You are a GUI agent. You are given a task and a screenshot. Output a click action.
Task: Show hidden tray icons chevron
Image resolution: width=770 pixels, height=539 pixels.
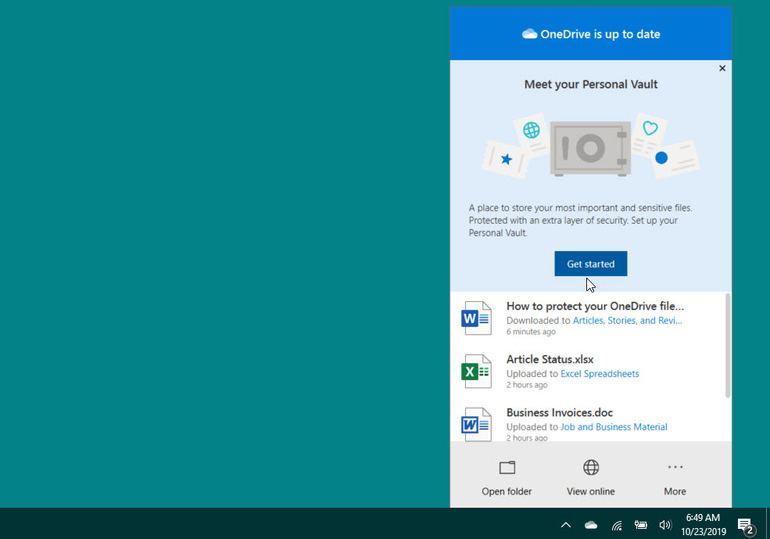[x=566, y=525]
